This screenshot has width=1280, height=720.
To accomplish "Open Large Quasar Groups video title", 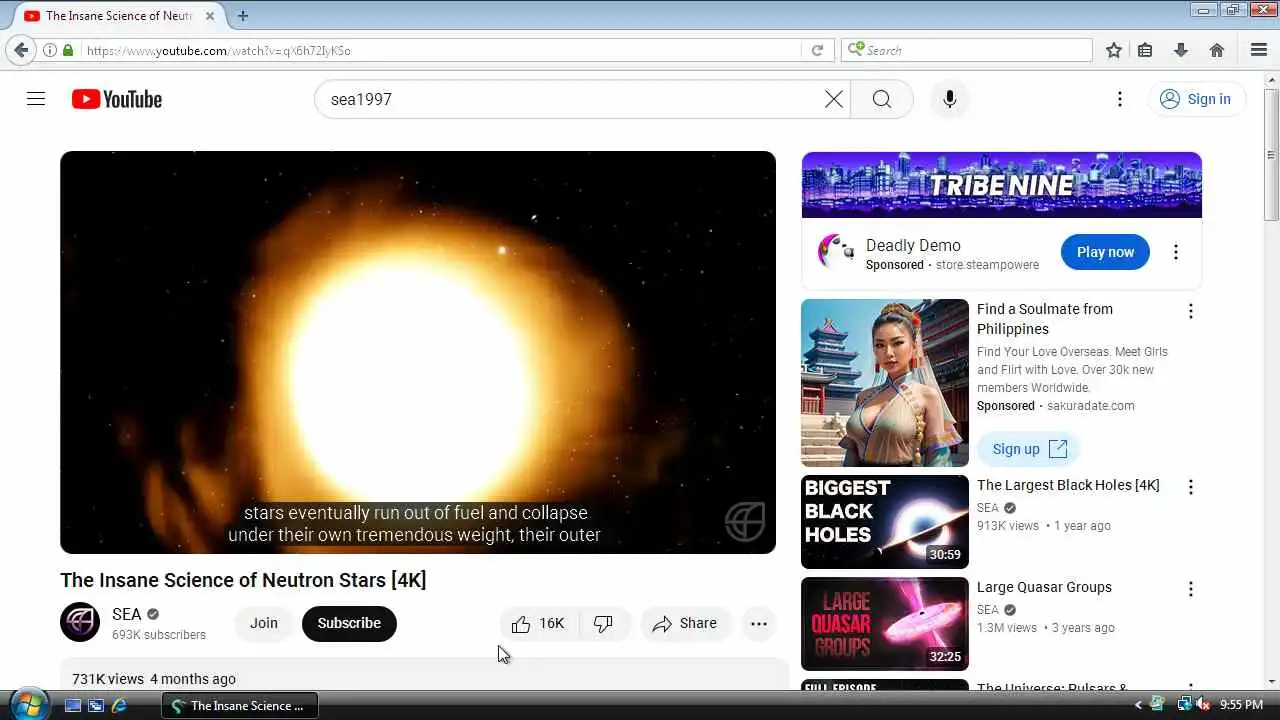I will click(x=1044, y=587).
